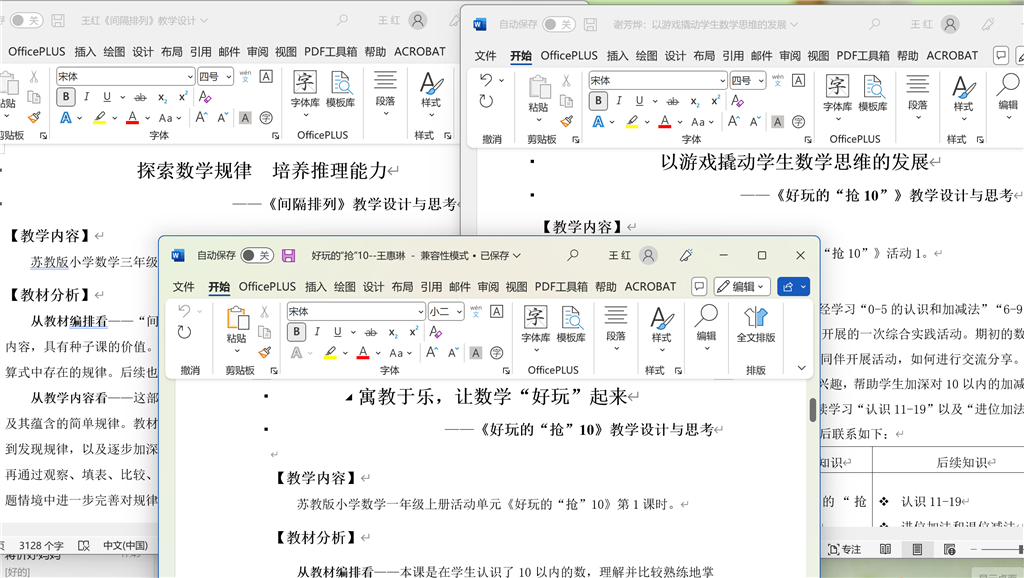
Task: Click Undo icon in right window
Action: (486, 80)
